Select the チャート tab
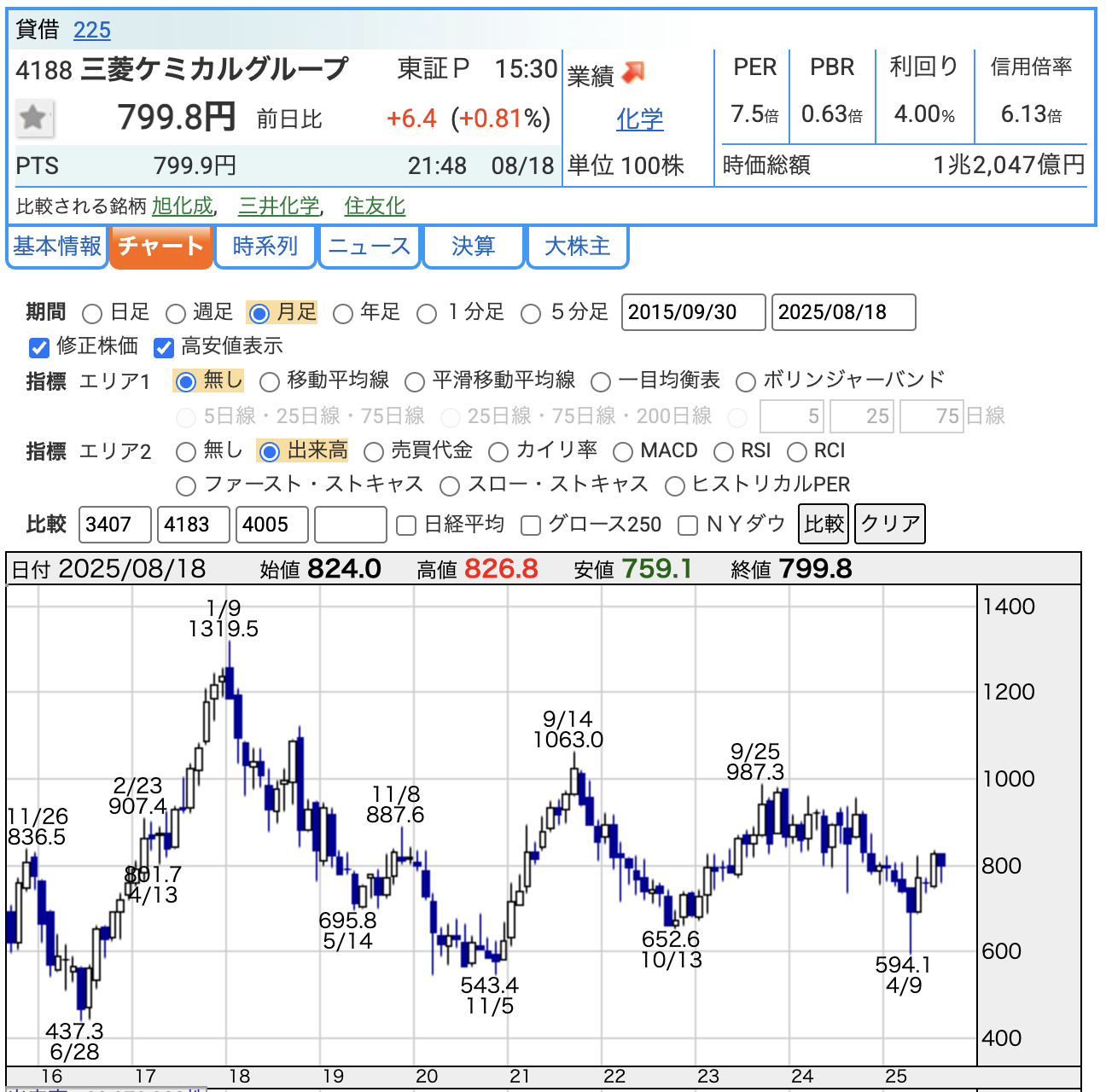1106x1092 pixels. (160, 247)
